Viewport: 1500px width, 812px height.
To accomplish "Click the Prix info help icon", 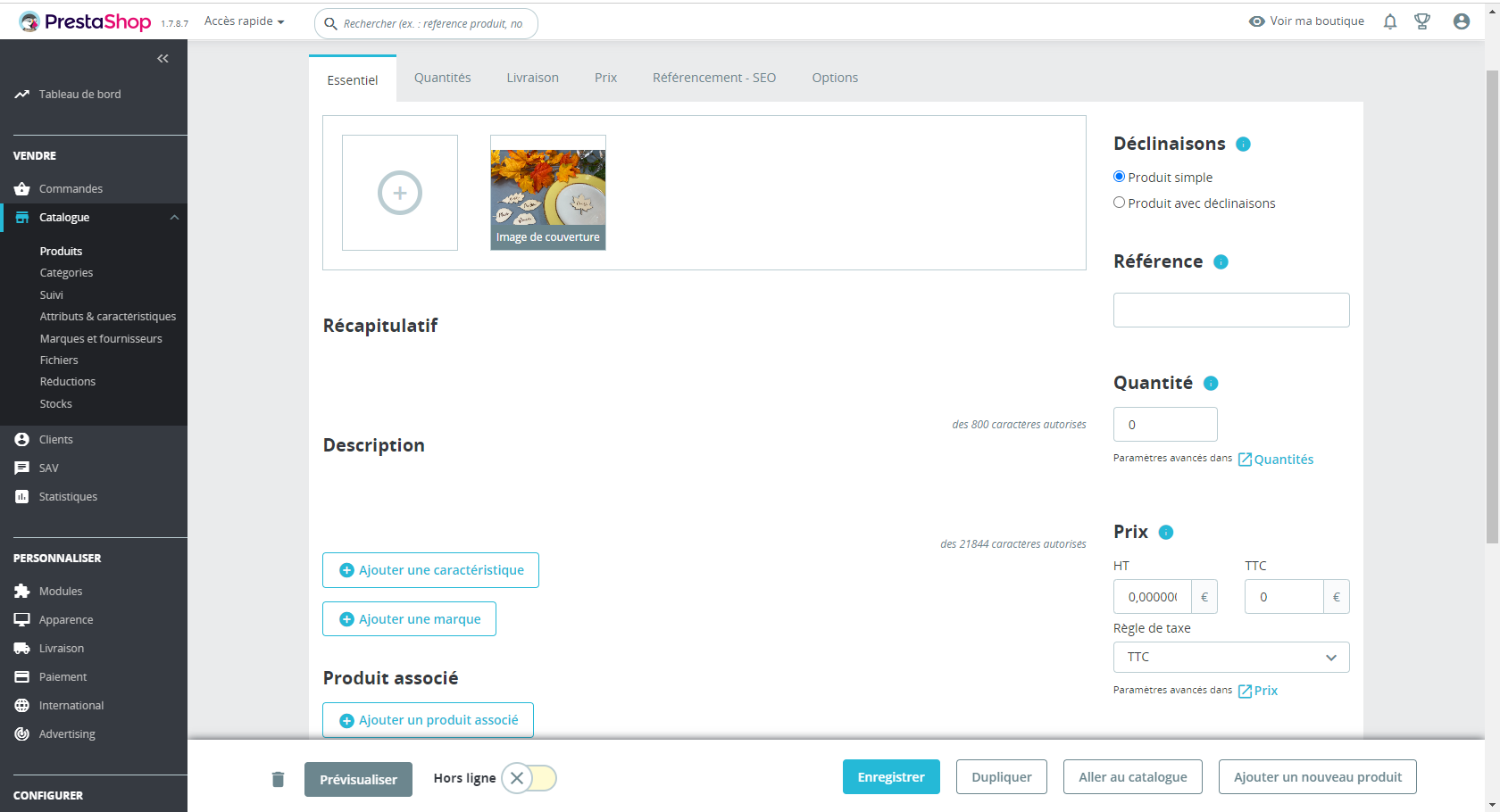I will 1166,533.
